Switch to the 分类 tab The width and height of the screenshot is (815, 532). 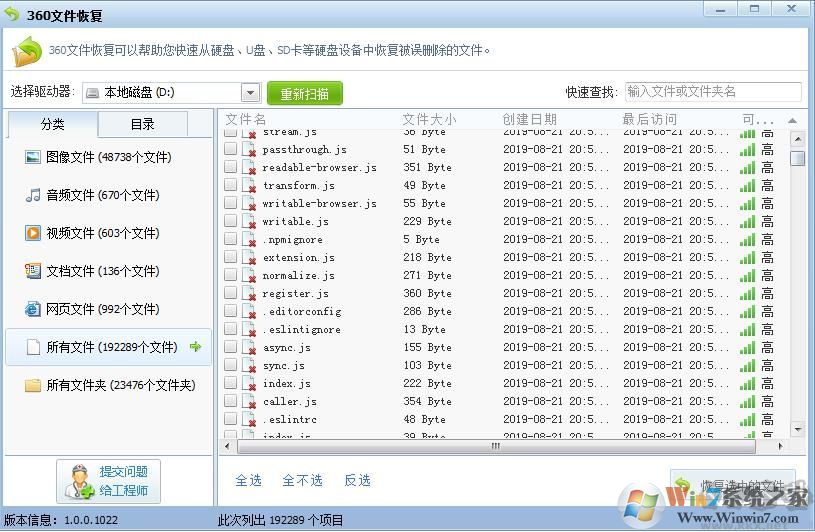click(52, 125)
